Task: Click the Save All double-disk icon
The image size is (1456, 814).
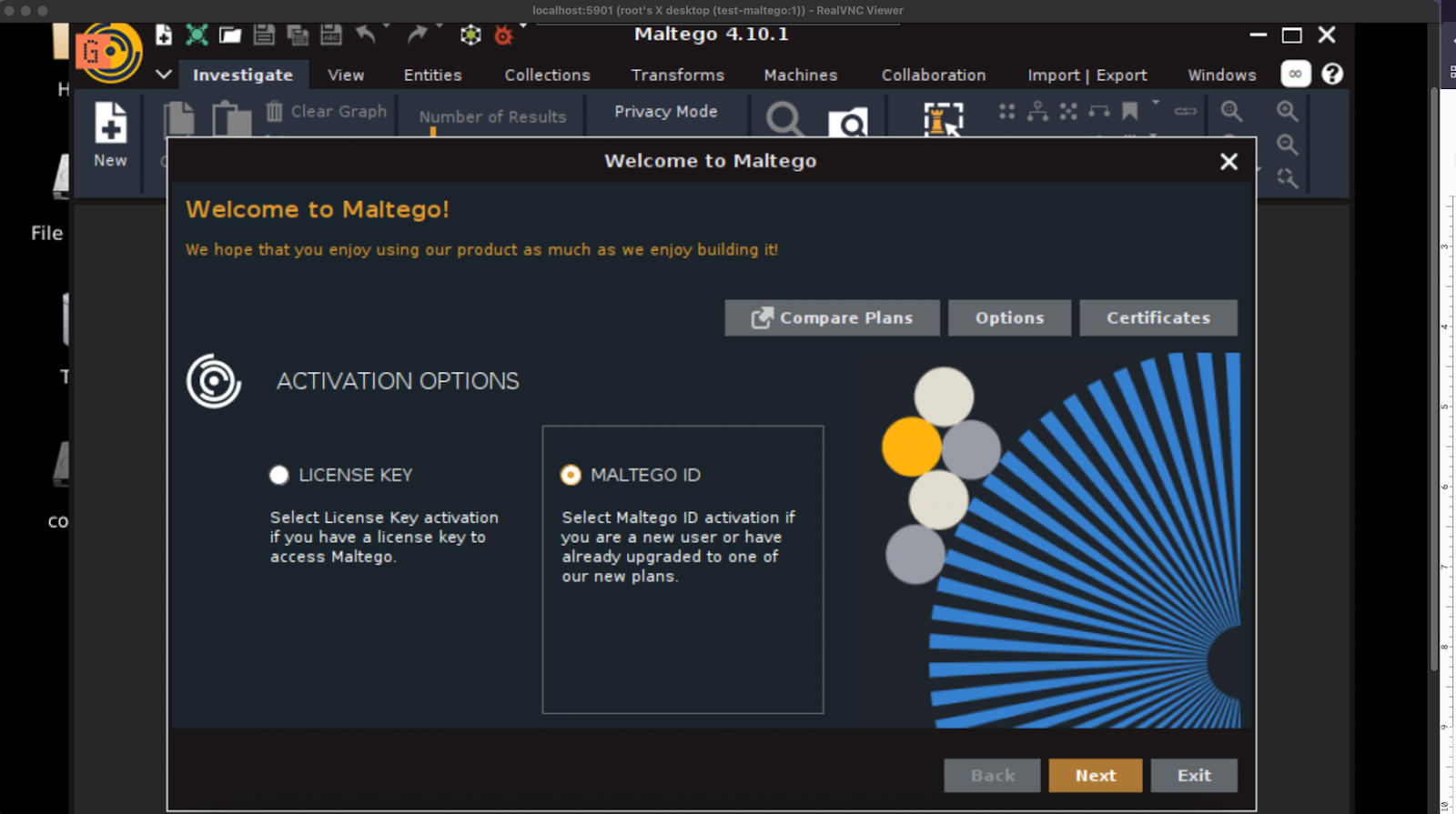Action: pyautogui.click(x=298, y=35)
